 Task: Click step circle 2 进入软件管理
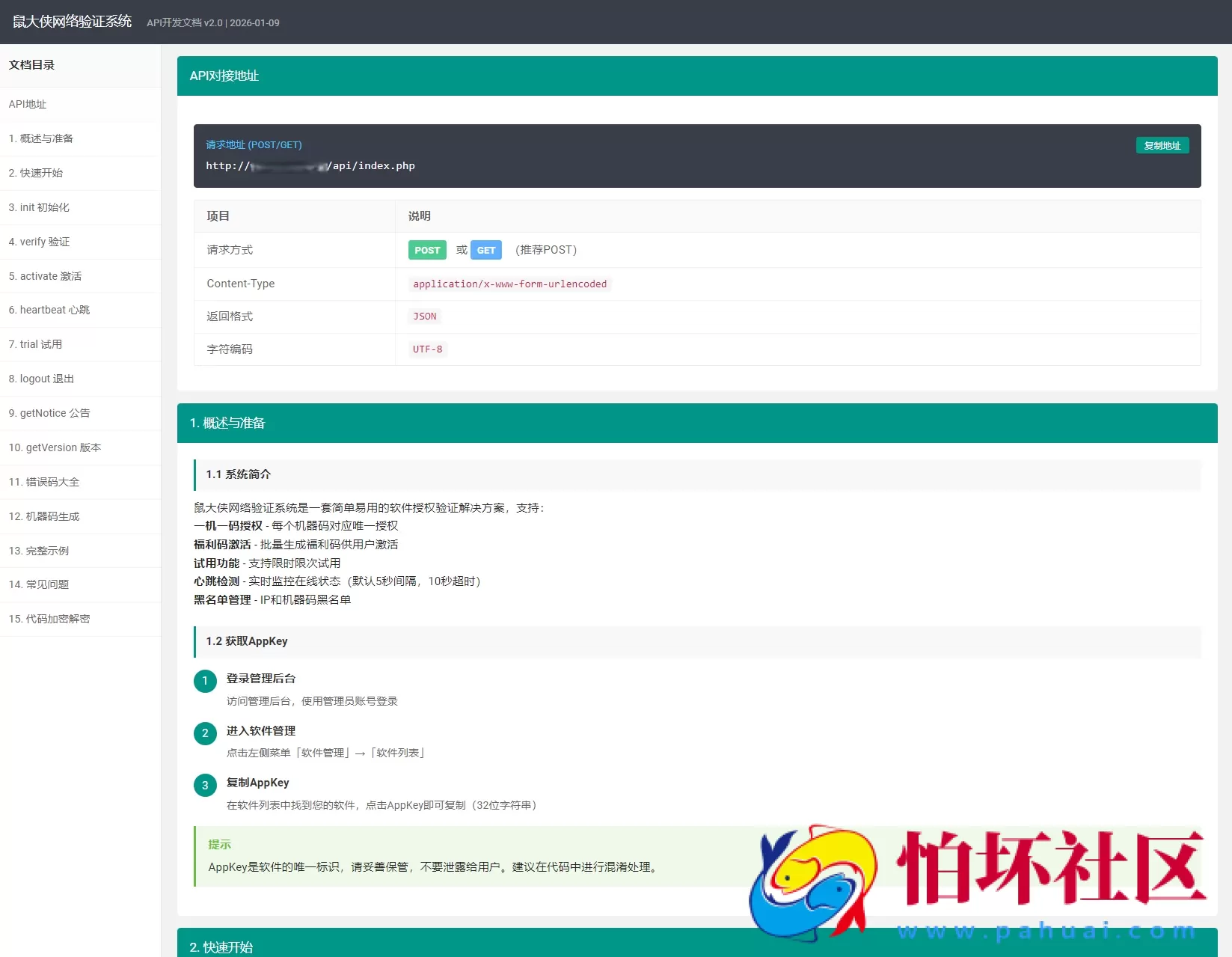205,733
